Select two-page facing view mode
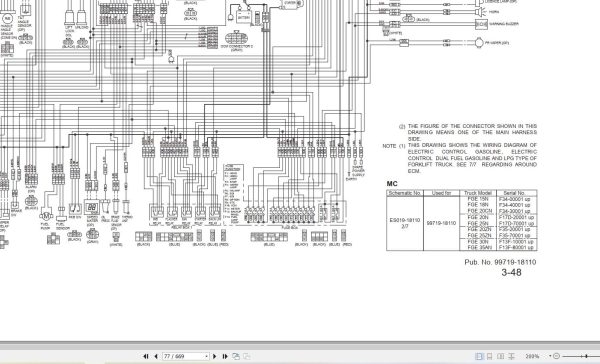The height and width of the screenshot is (364, 600). pyautogui.click(x=500, y=356)
